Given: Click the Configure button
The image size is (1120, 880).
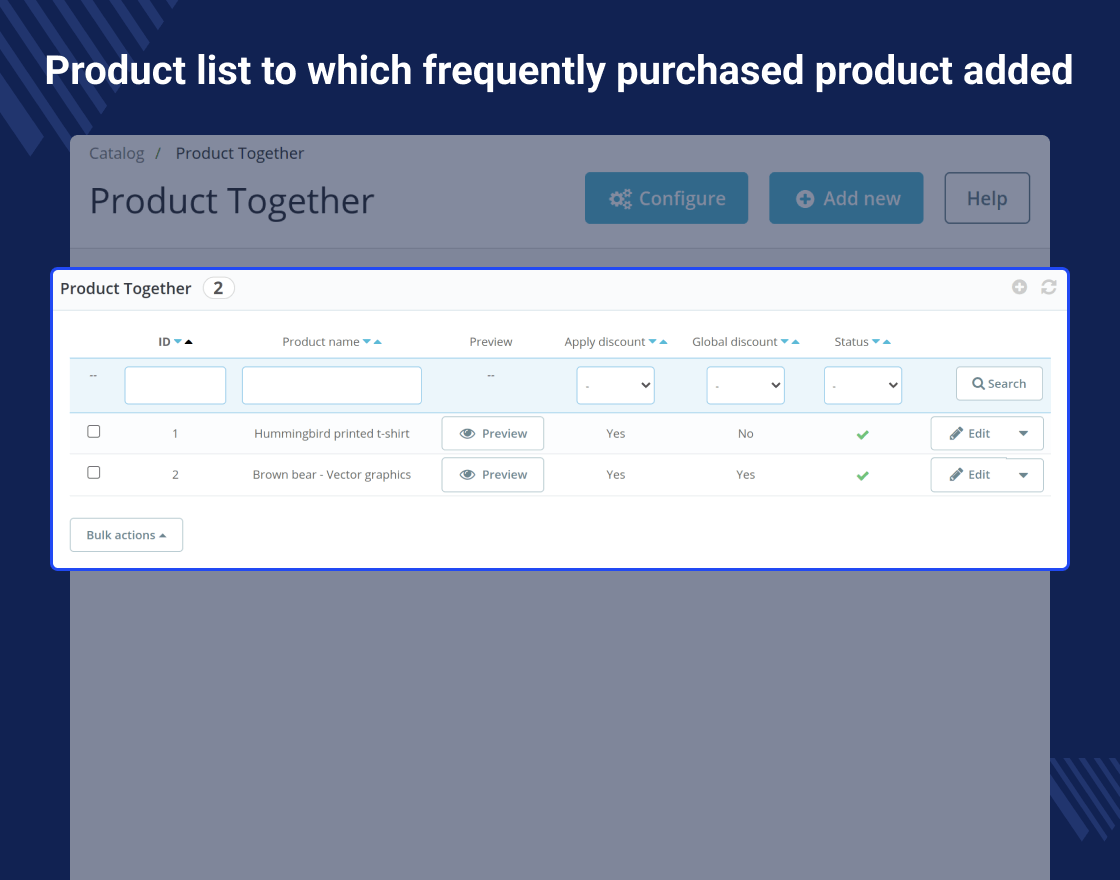Looking at the screenshot, I should (666, 198).
